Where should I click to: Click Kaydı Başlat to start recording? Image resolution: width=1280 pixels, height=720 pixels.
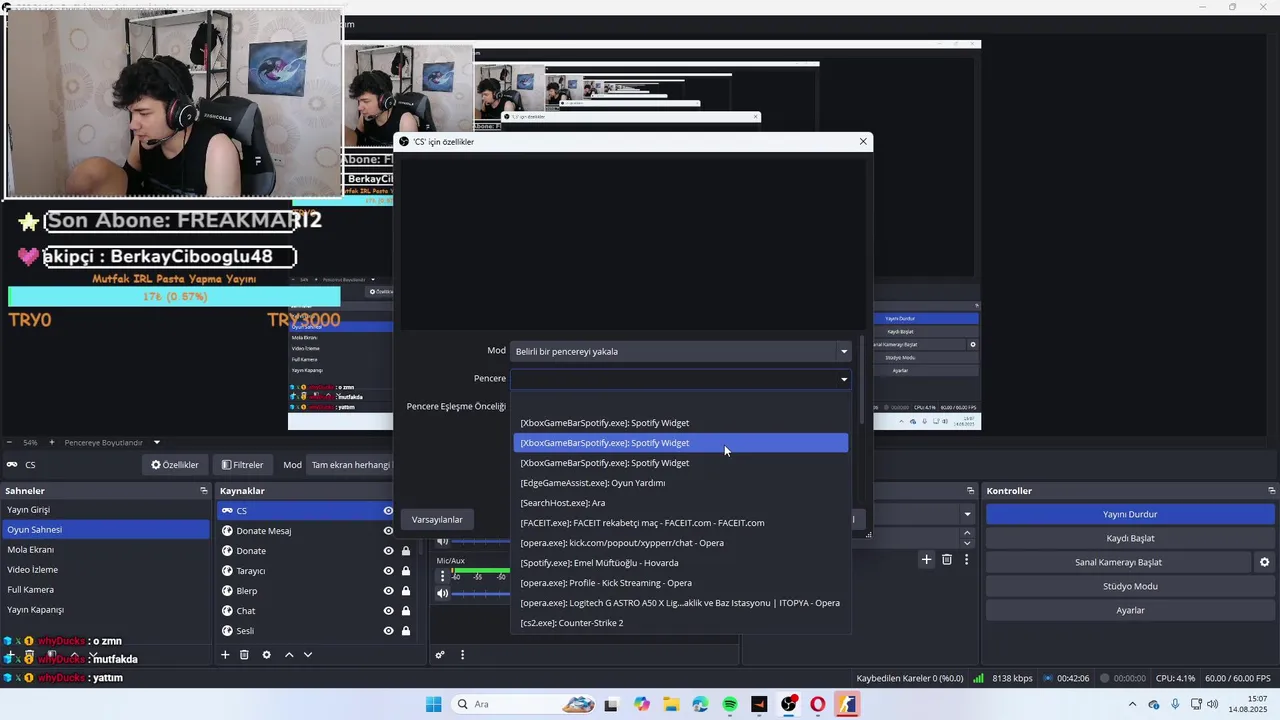point(1130,538)
